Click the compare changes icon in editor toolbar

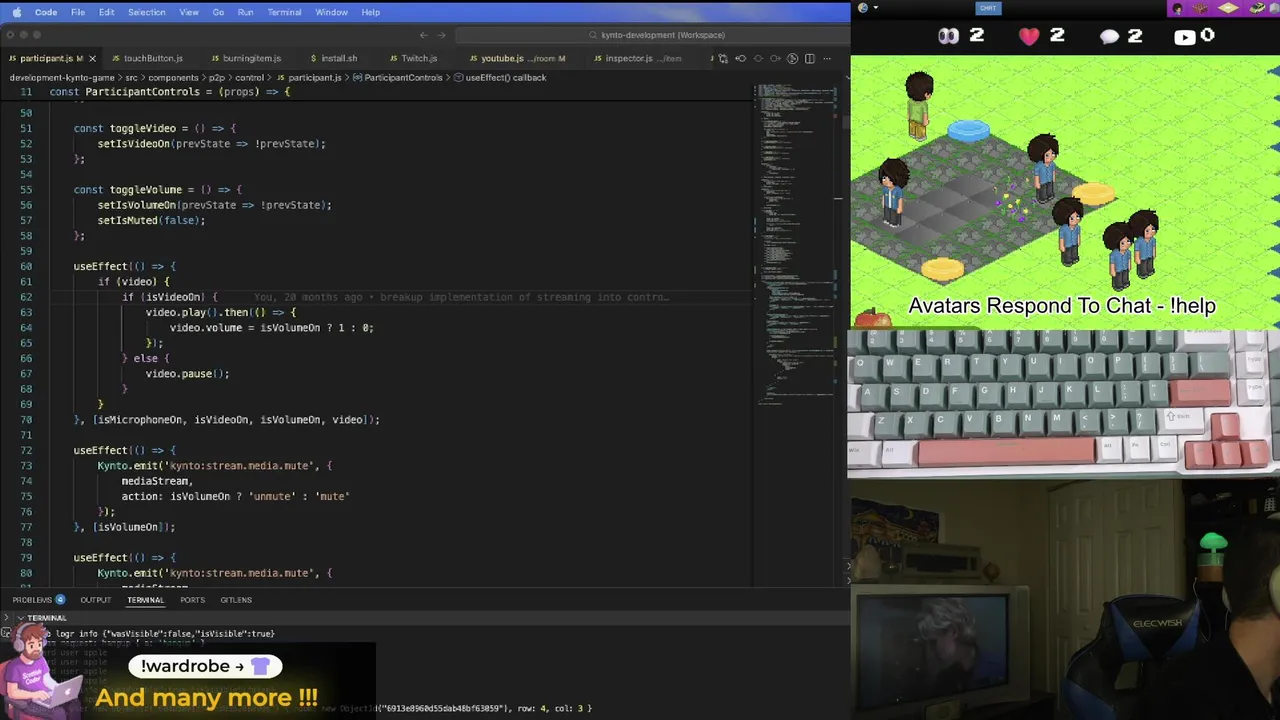click(723, 58)
